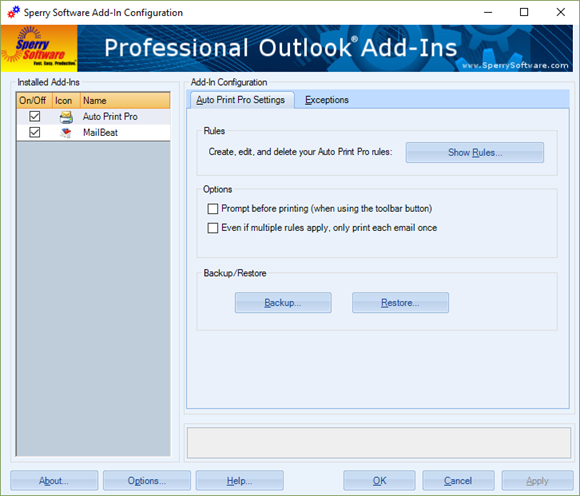Image resolution: width=580 pixels, height=496 pixels.
Task: Select the Auto Print Pro row name
Action: point(110,117)
